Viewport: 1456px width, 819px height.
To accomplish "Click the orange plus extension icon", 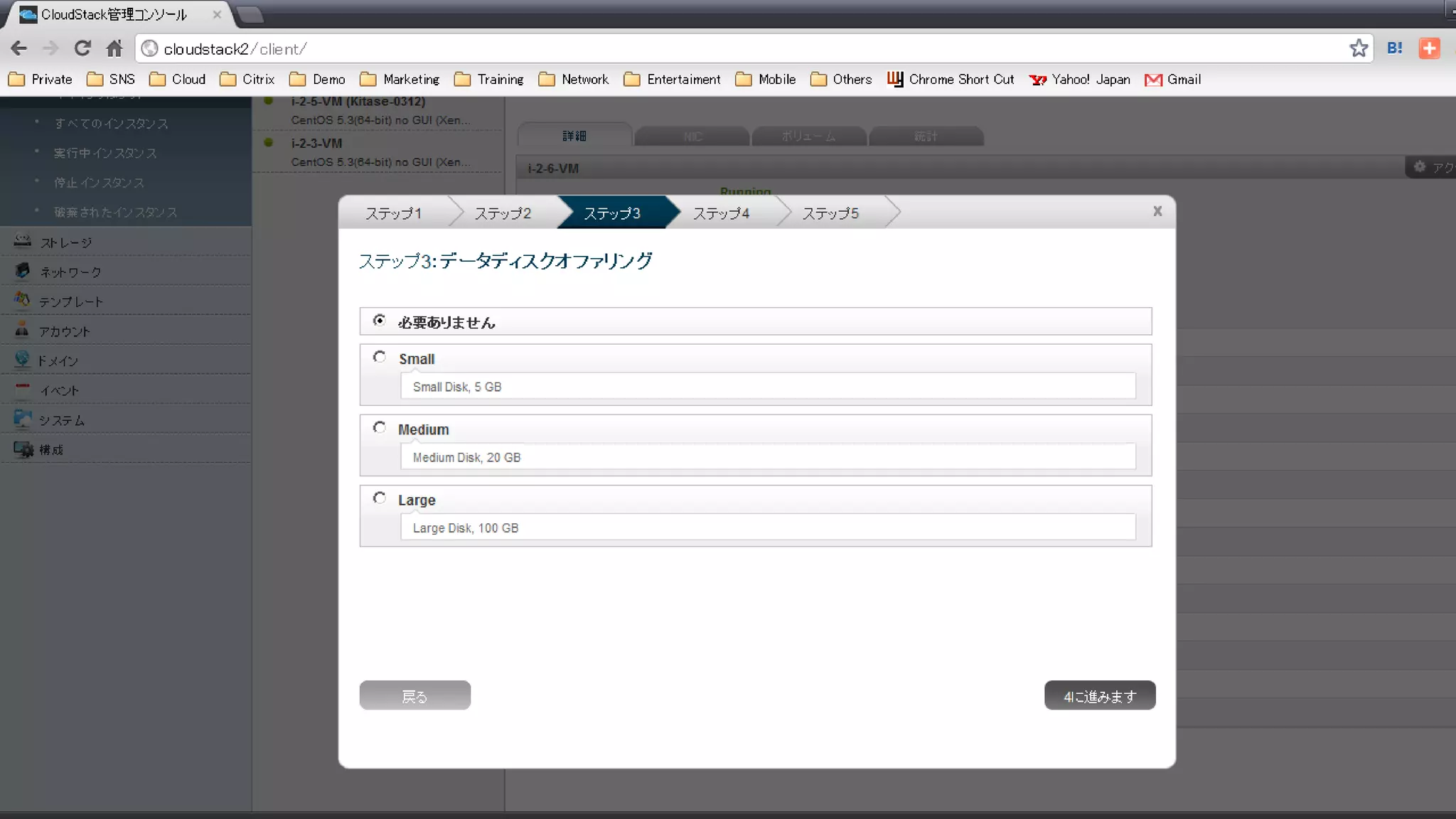I will coord(1429,48).
